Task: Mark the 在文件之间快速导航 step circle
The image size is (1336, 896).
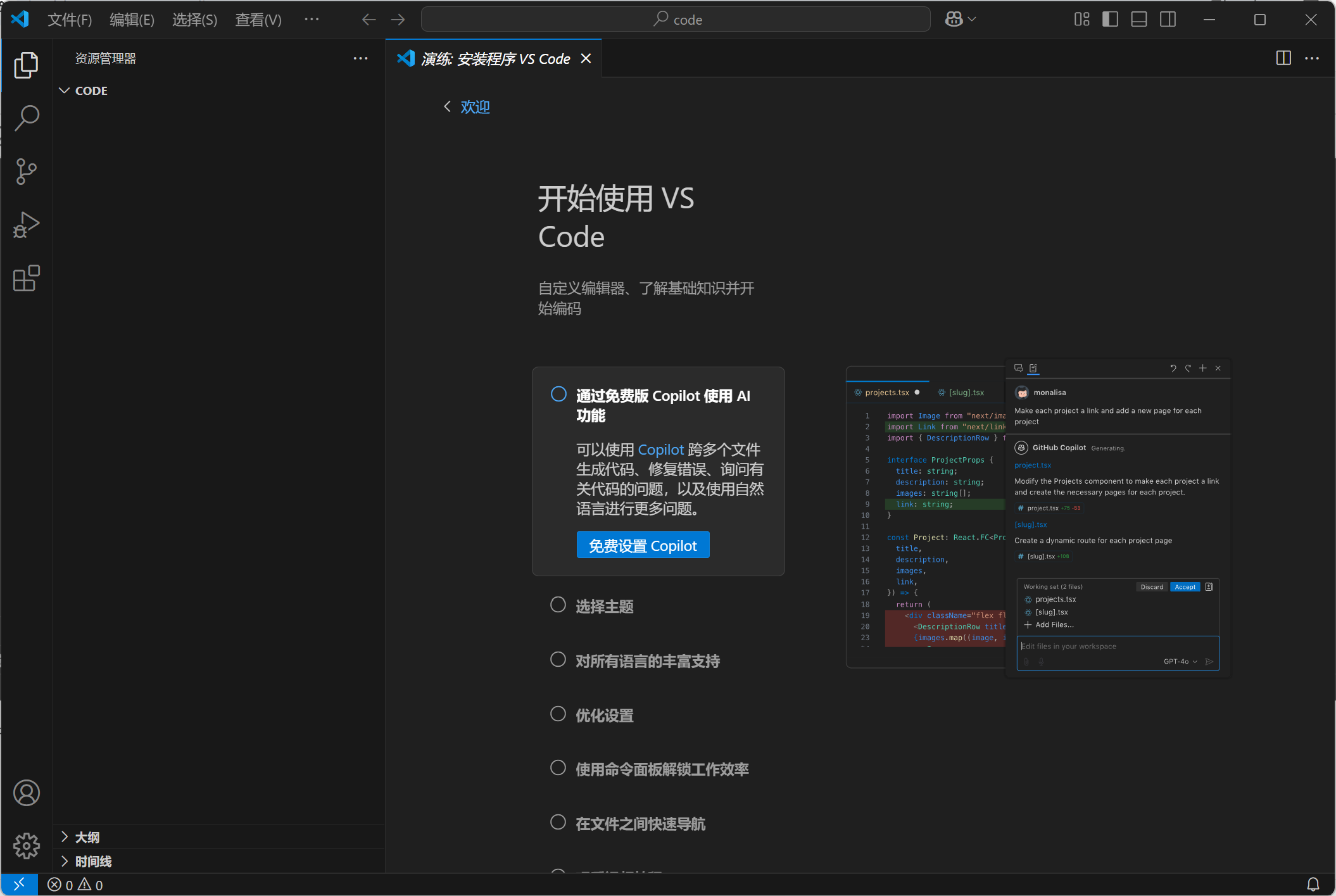Action: 558,822
